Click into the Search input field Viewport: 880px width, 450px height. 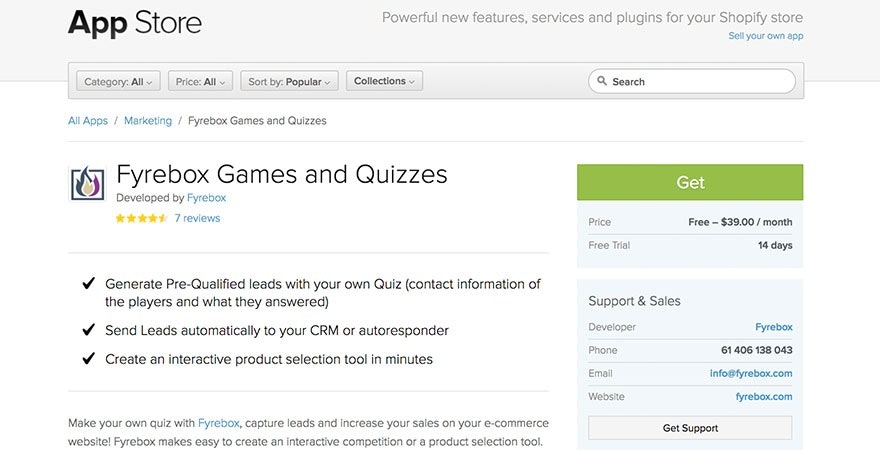(700, 82)
